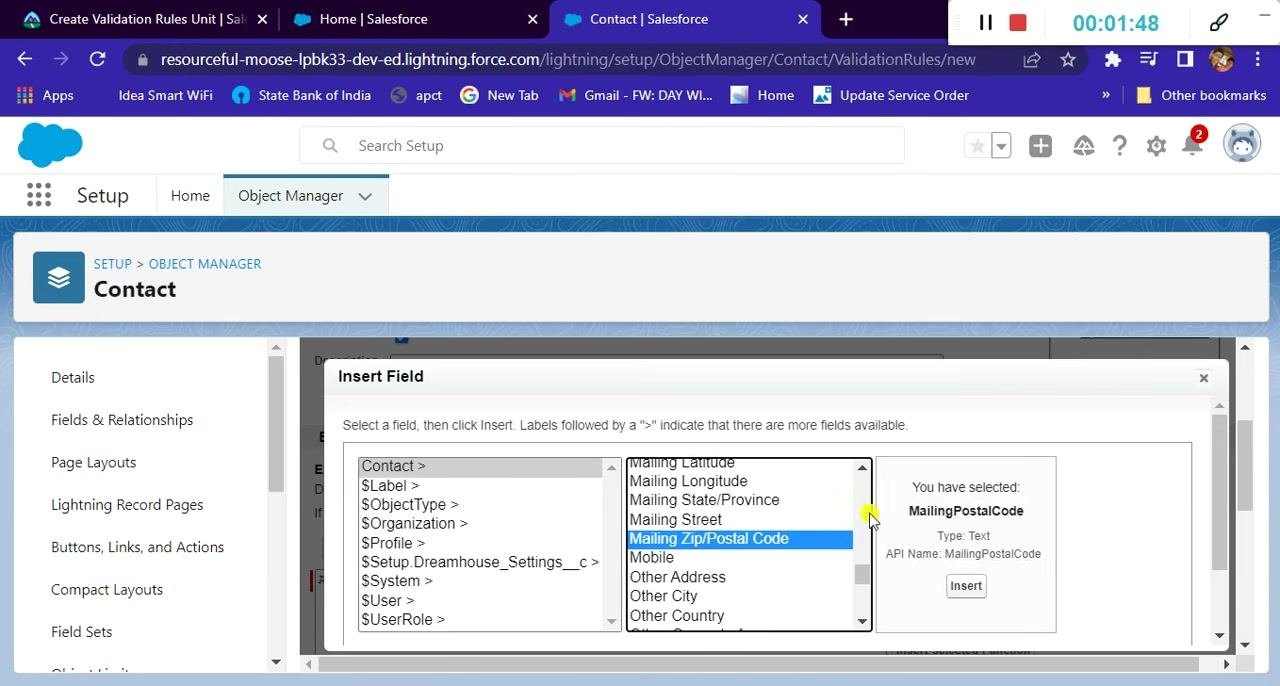Viewport: 1280px width, 686px height.
Task: Open the Other bookmarks folder
Action: pyautogui.click(x=1201, y=95)
